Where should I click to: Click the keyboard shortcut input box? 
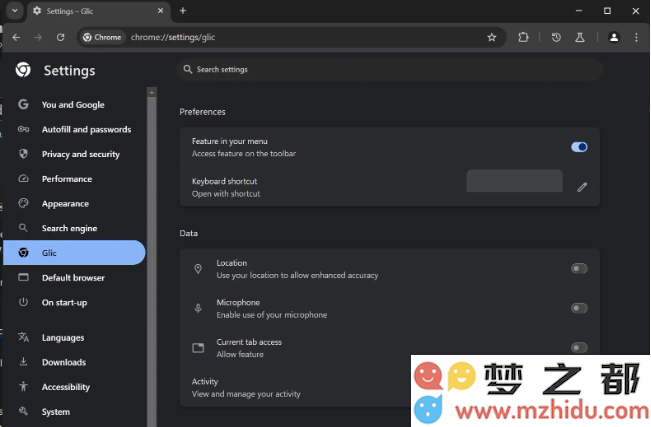[x=514, y=181]
